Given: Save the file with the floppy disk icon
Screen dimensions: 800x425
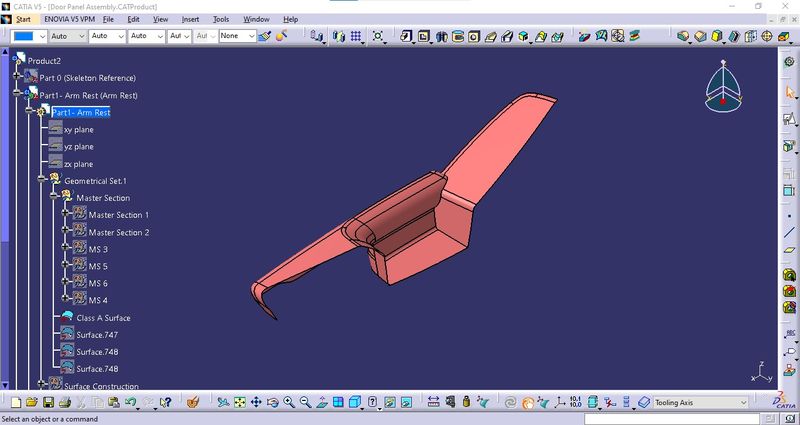Looking at the screenshot, I should pos(48,403).
